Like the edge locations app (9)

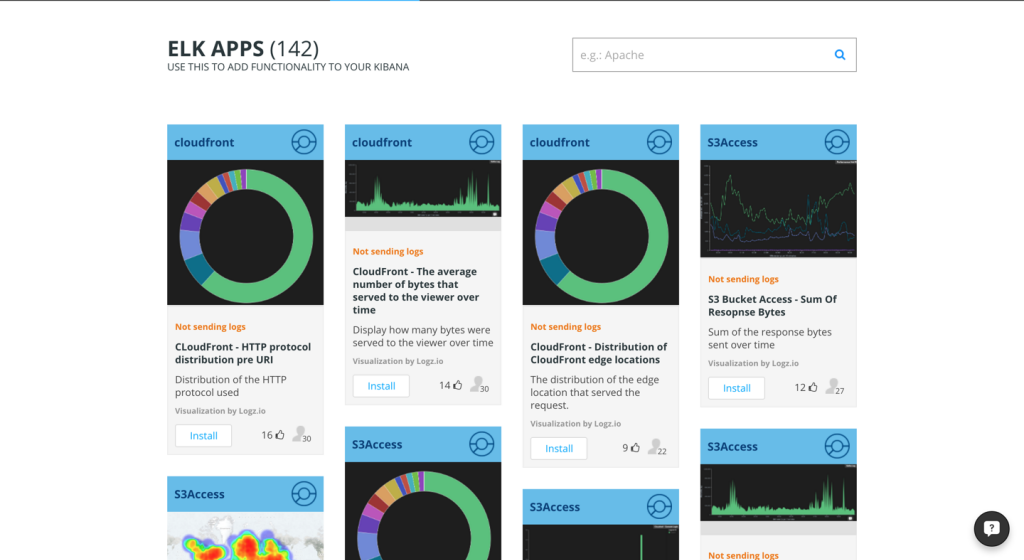pos(635,448)
